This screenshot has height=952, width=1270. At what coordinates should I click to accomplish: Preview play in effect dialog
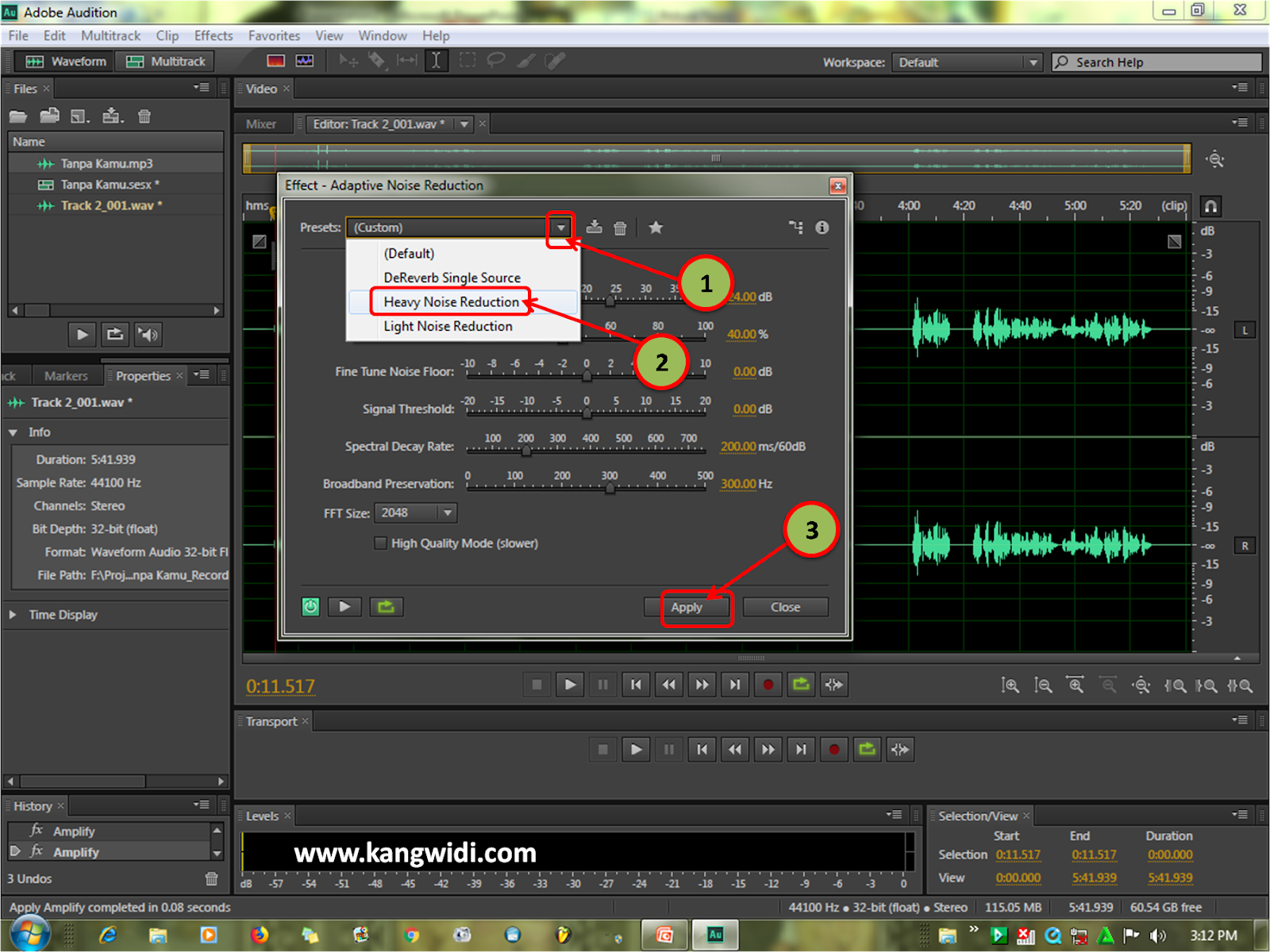pos(344,607)
